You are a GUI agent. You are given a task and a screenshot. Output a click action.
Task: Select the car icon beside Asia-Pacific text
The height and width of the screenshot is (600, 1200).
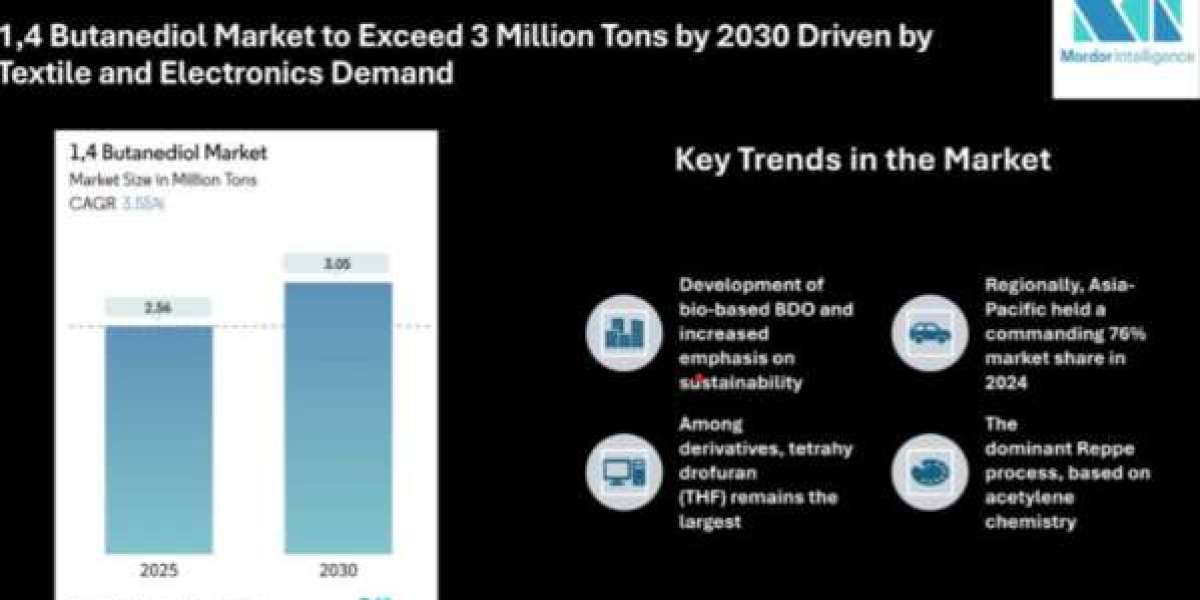(929, 333)
